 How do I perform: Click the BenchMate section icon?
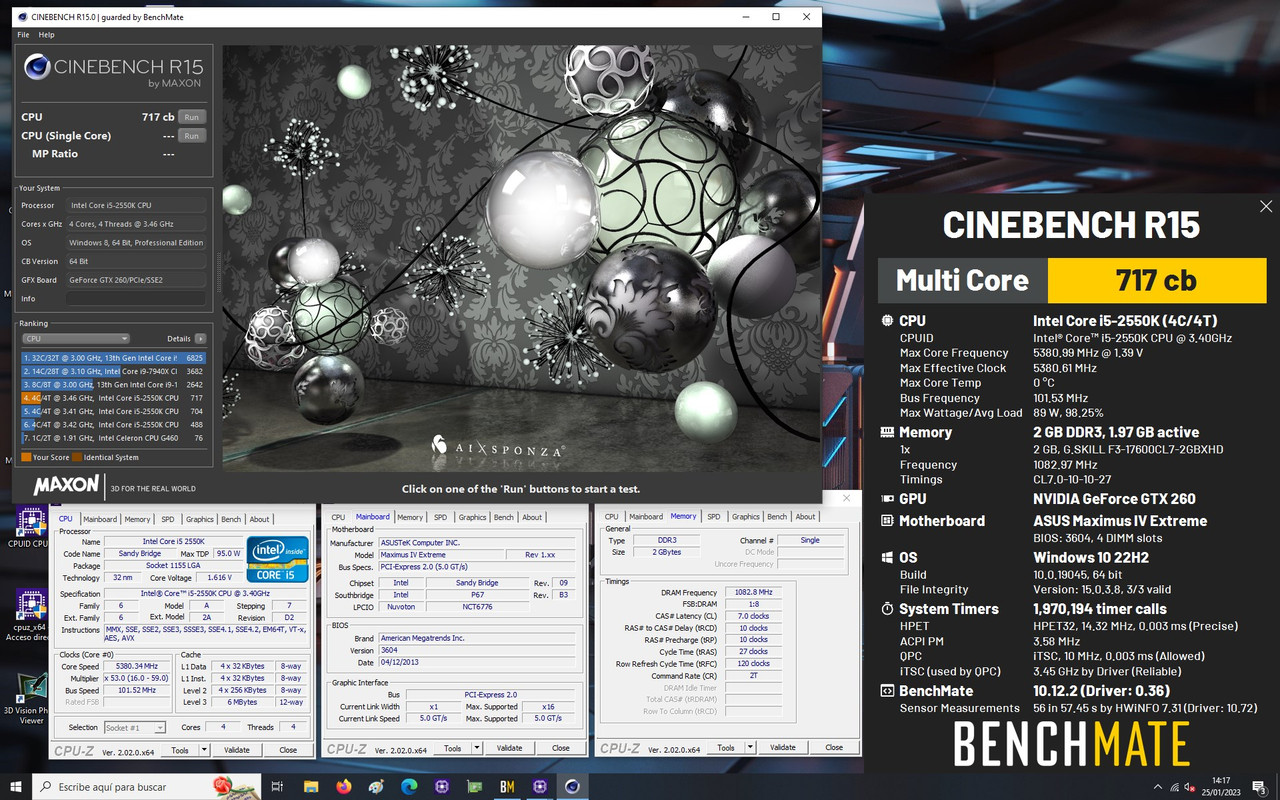887,691
